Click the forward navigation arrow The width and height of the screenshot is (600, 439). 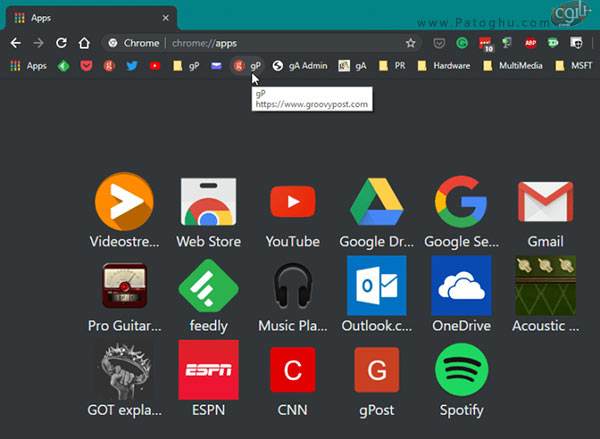tap(38, 43)
